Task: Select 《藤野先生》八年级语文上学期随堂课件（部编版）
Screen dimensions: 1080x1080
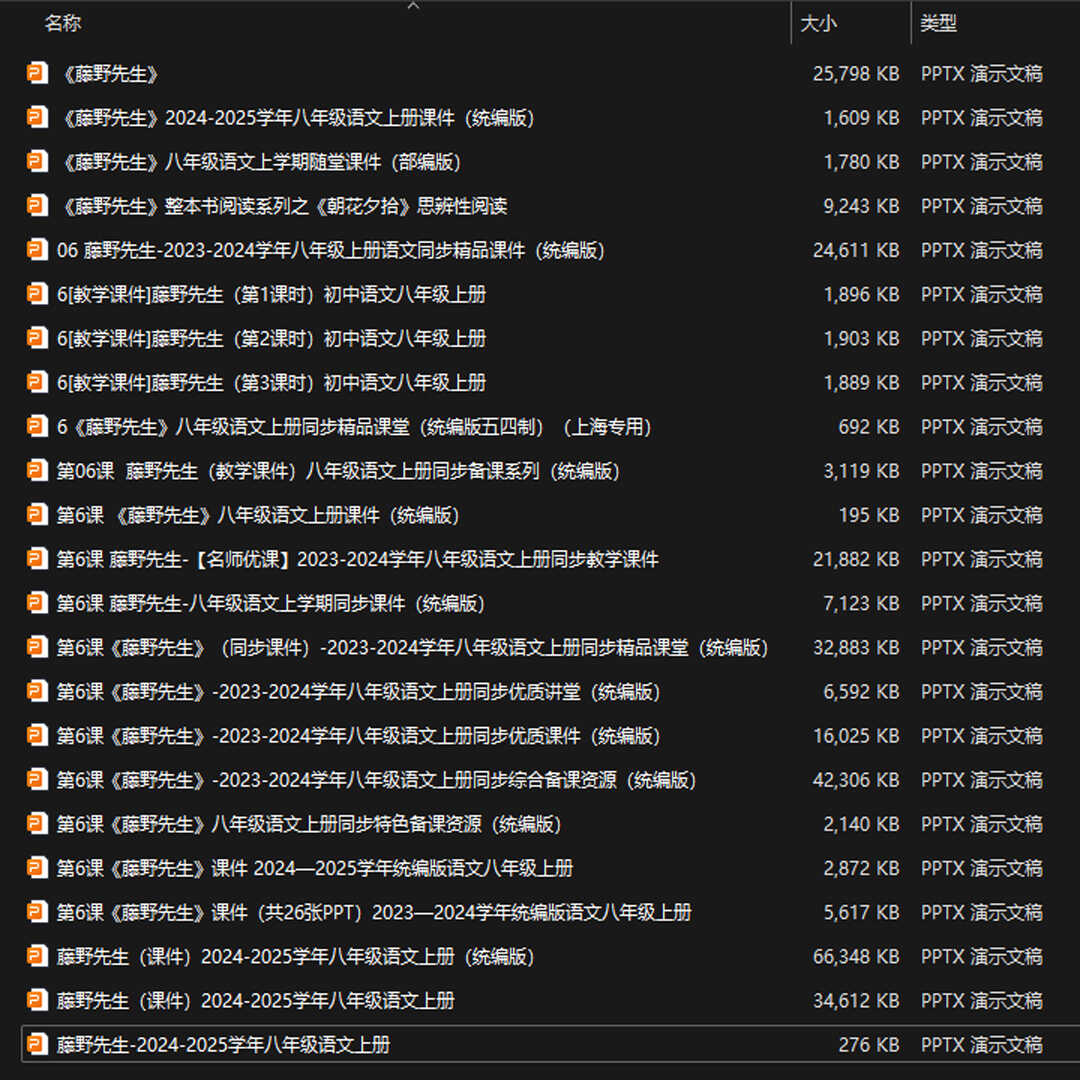Action: pyautogui.click(x=261, y=162)
